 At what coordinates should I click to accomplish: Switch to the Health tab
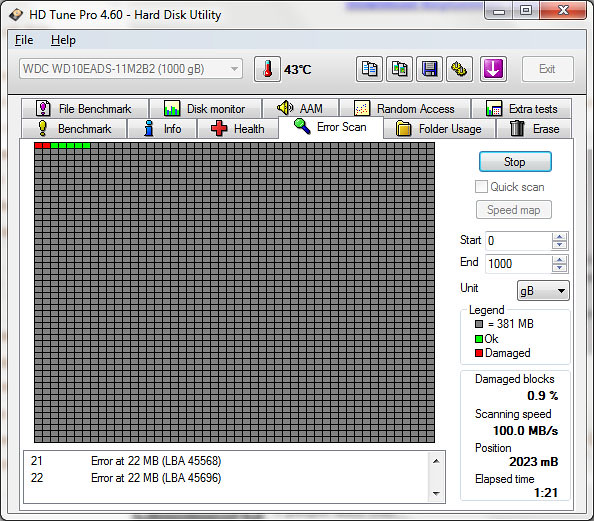[238, 129]
